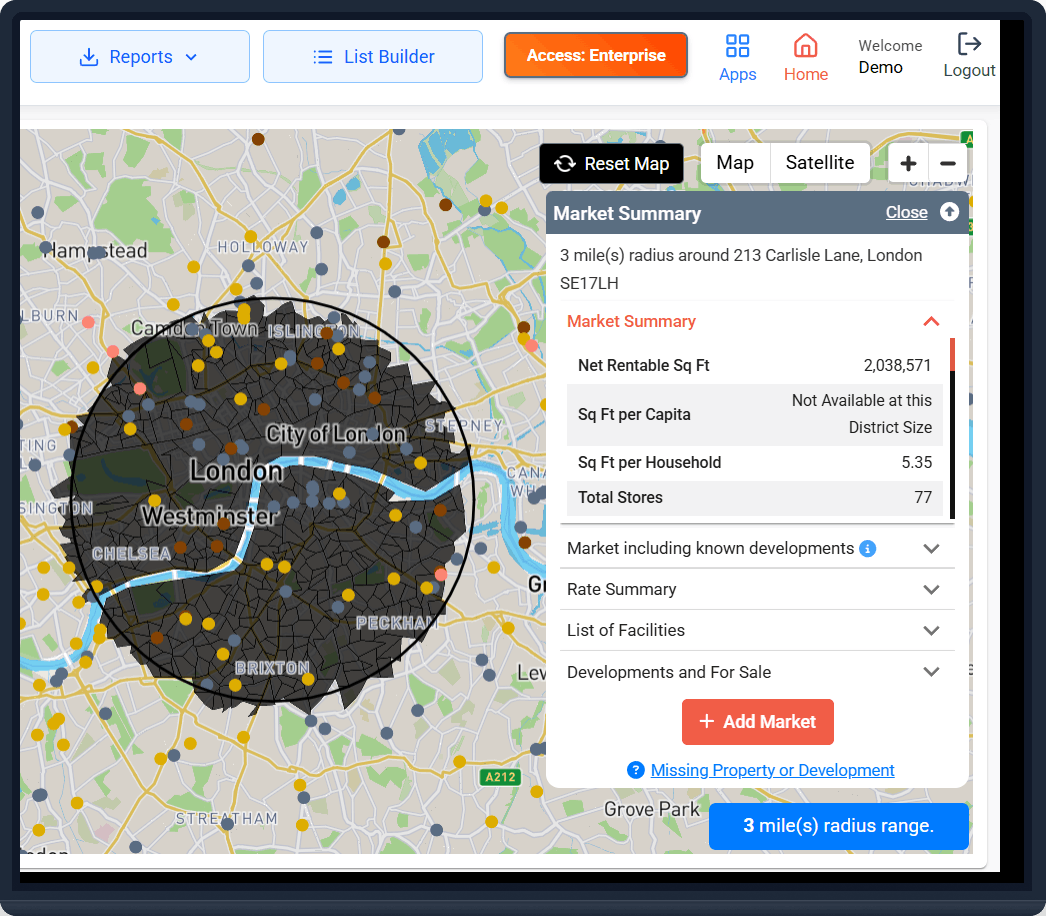Close the Market Summary panel
The height and width of the screenshot is (916, 1046).
[x=906, y=212]
